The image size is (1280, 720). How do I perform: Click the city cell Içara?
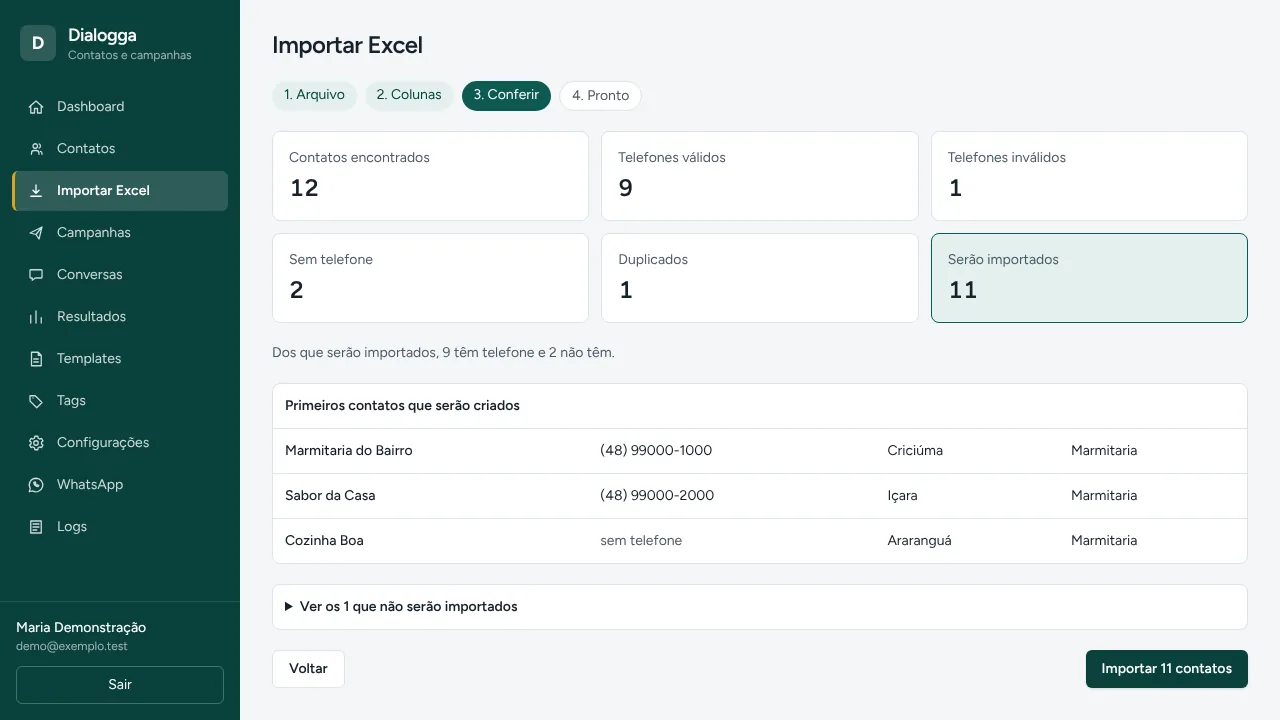point(902,496)
